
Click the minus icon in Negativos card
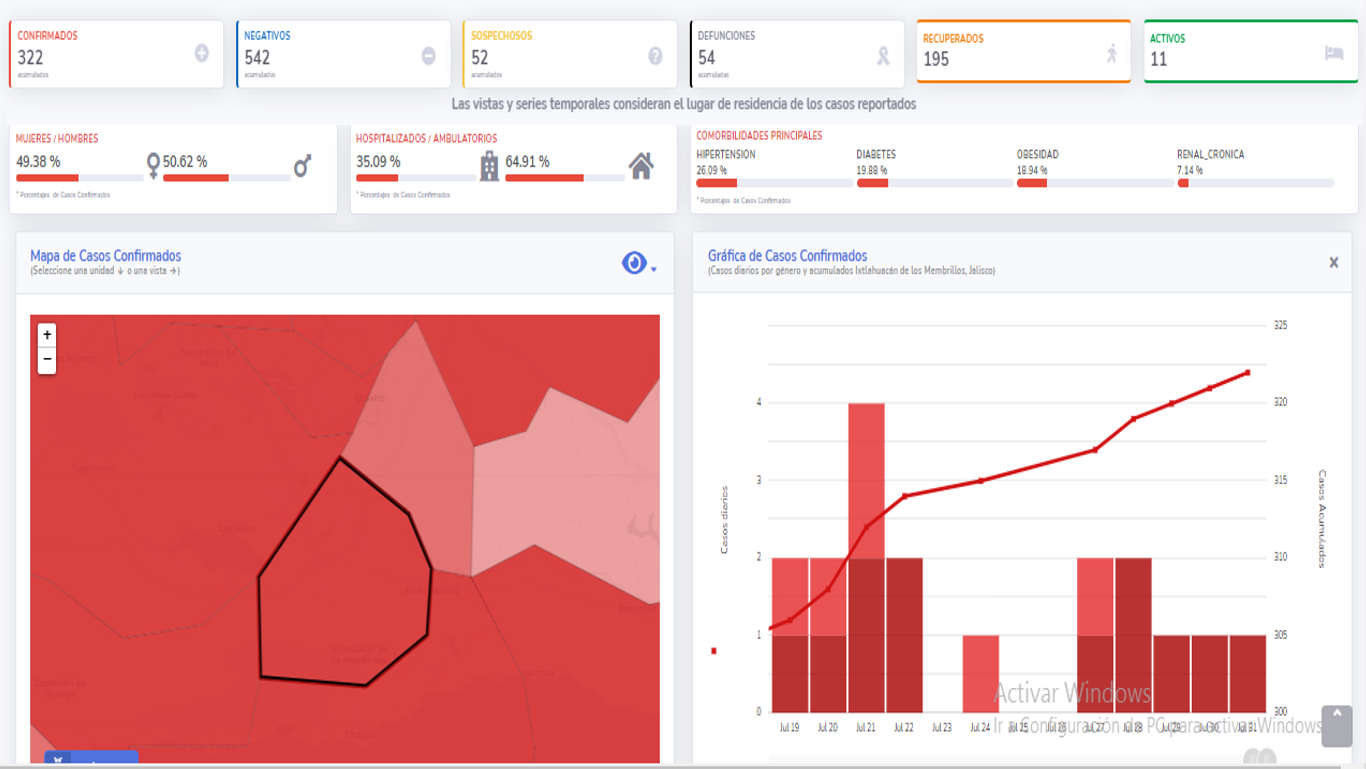click(429, 56)
